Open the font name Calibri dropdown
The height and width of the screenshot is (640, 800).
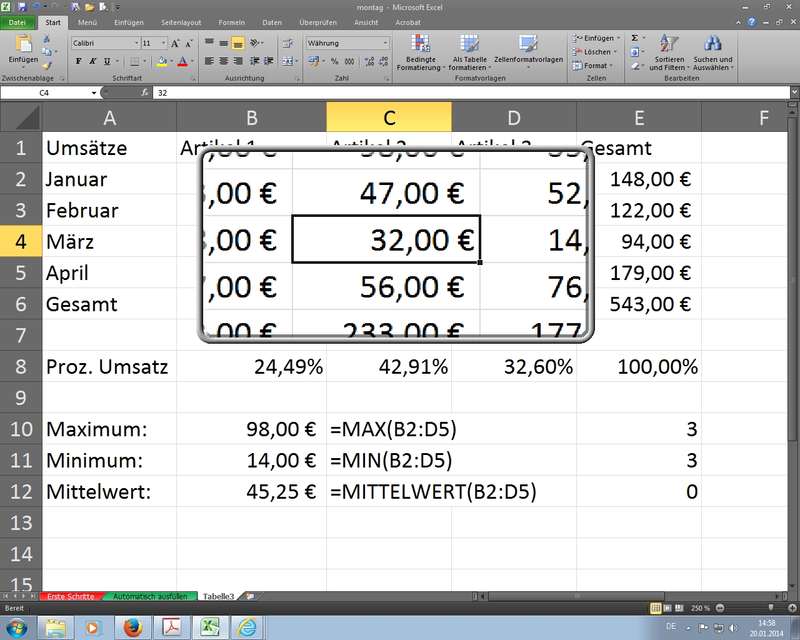point(134,44)
